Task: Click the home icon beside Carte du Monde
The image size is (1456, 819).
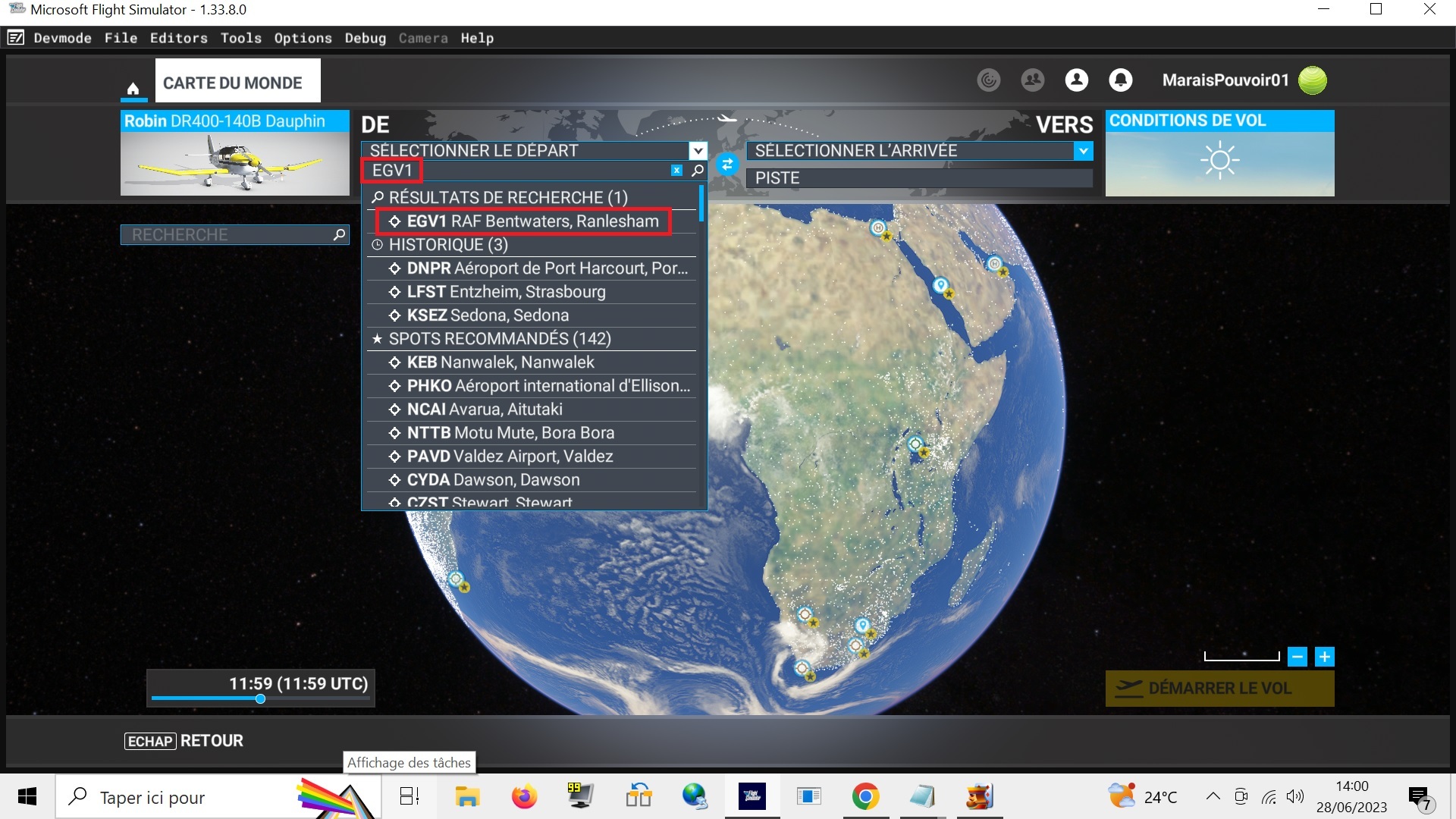Action: [x=133, y=88]
